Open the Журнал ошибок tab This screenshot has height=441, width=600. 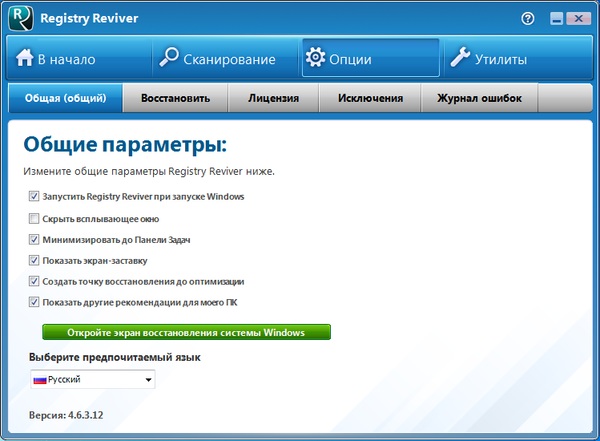tap(479, 98)
